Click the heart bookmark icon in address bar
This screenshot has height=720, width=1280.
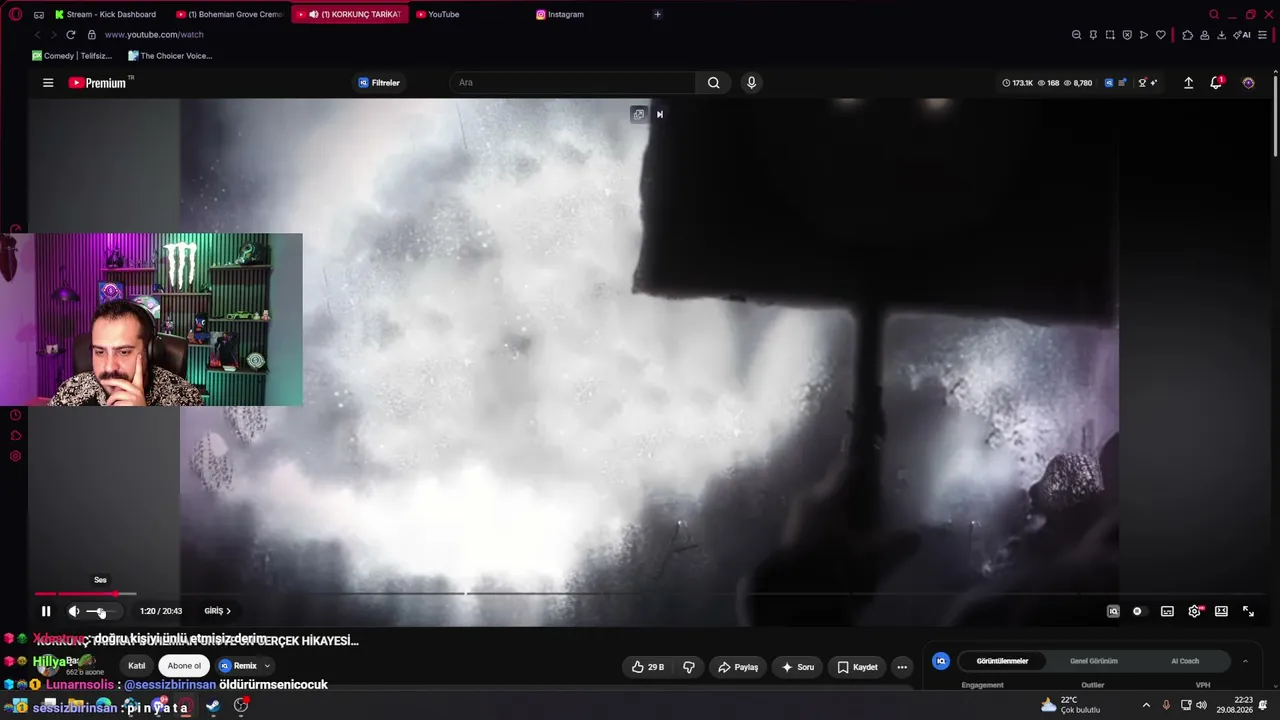(1161, 35)
